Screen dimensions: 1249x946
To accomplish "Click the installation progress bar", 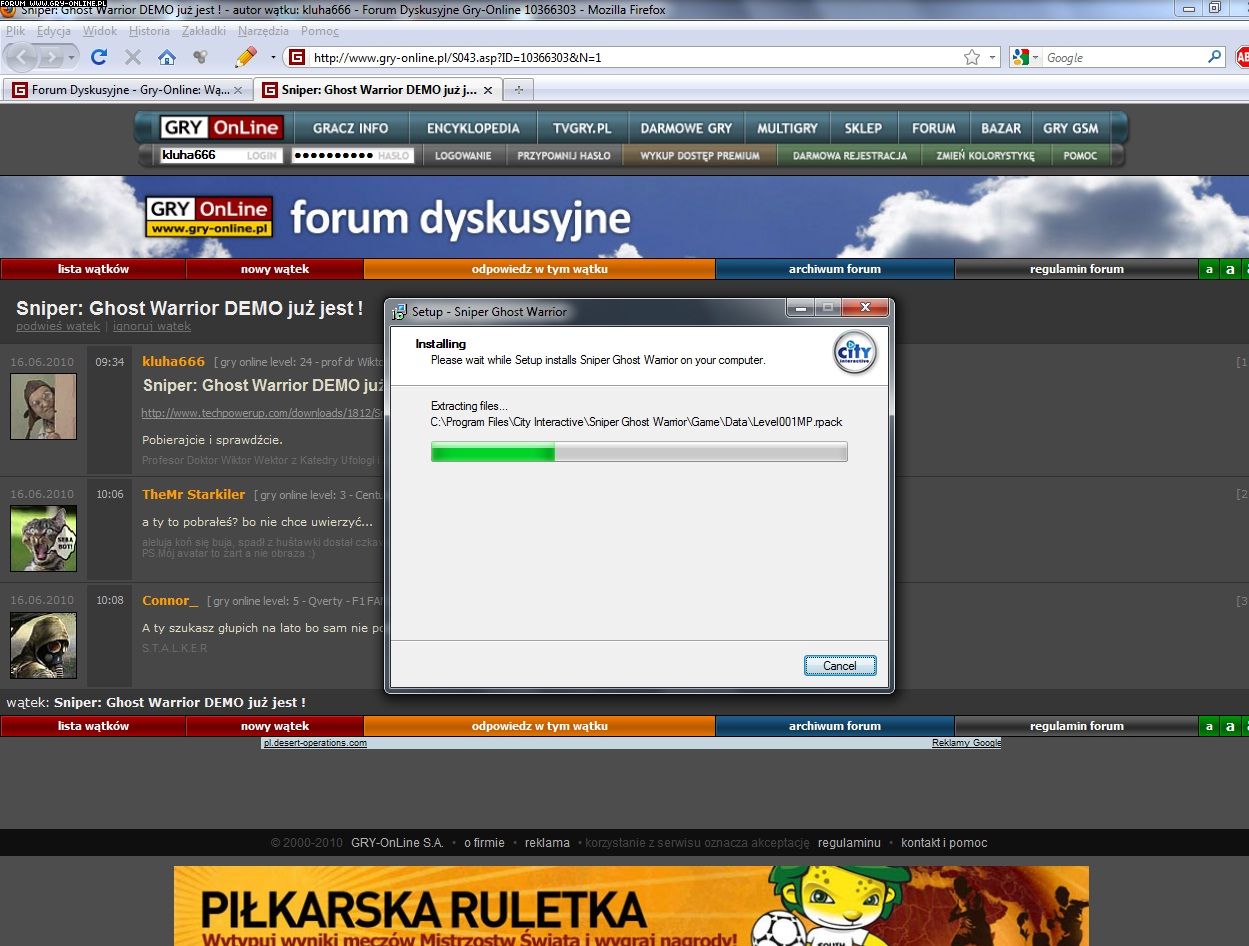I will point(639,452).
